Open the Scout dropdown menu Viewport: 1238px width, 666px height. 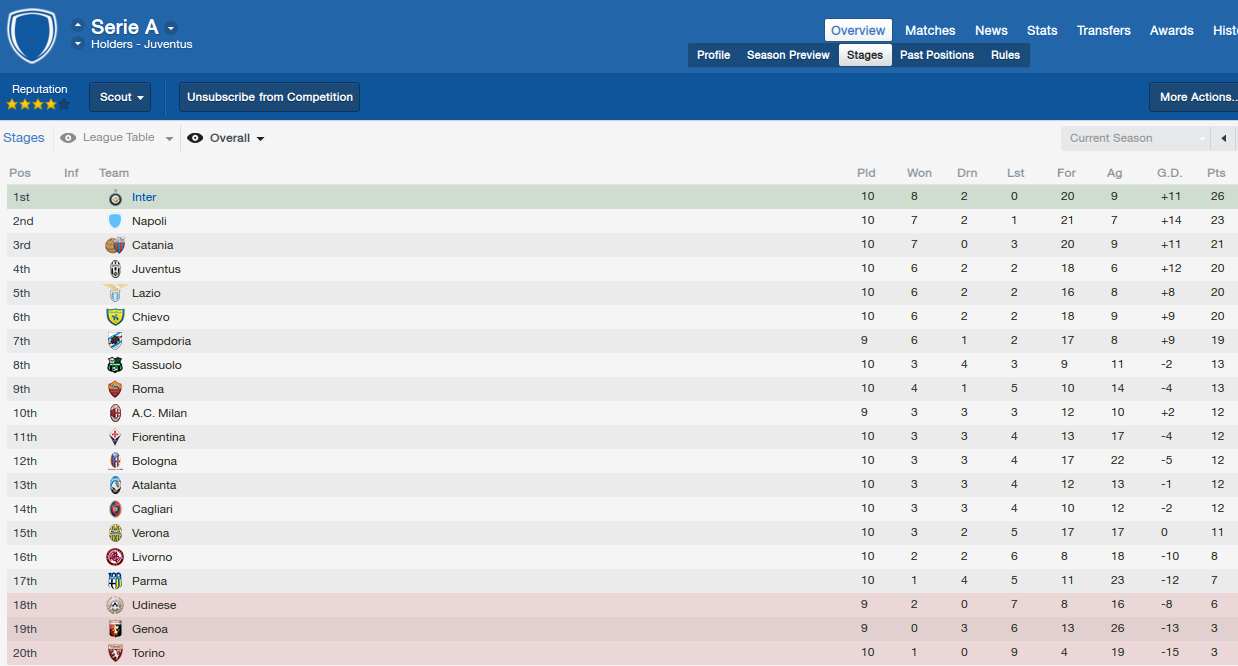click(x=120, y=97)
